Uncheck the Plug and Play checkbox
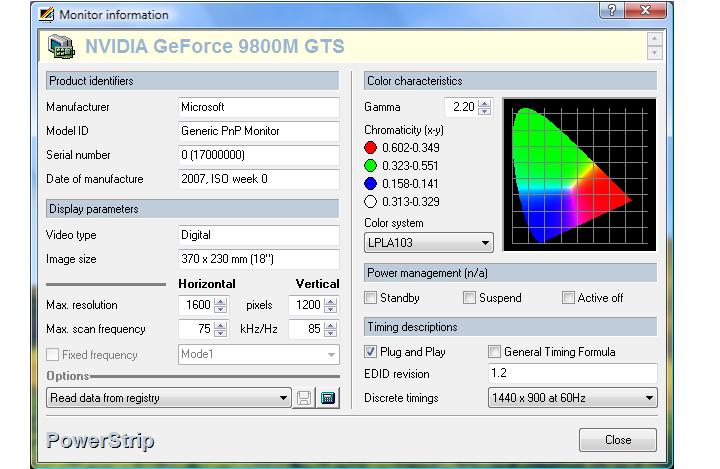720x469 pixels. pos(371,352)
